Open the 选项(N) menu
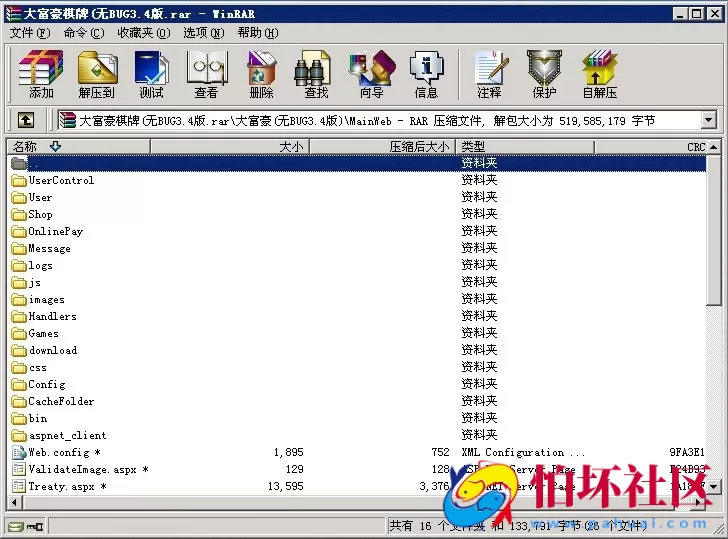The image size is (728, 539). 203,33
